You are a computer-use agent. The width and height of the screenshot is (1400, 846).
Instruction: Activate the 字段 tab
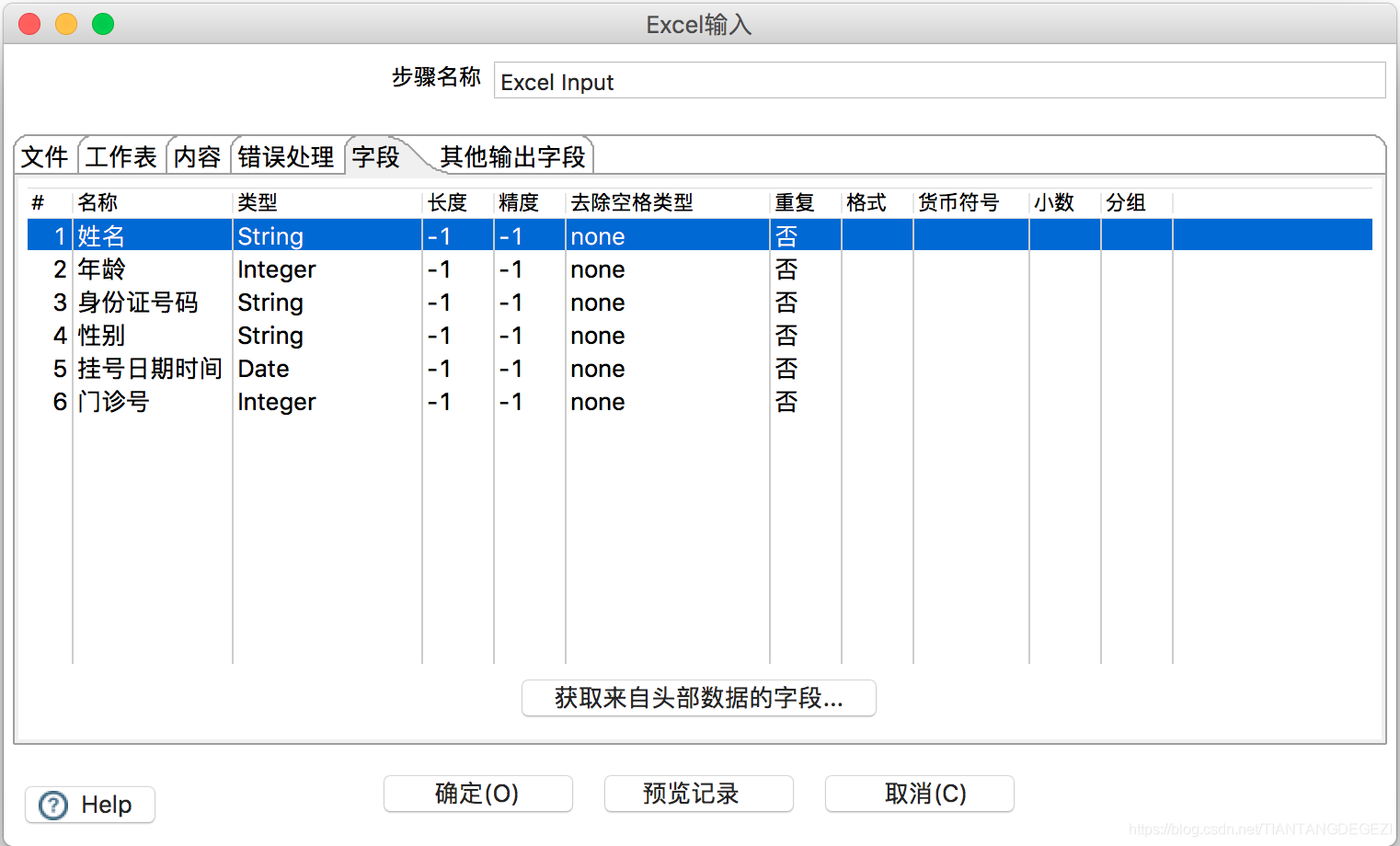(376, 156)
